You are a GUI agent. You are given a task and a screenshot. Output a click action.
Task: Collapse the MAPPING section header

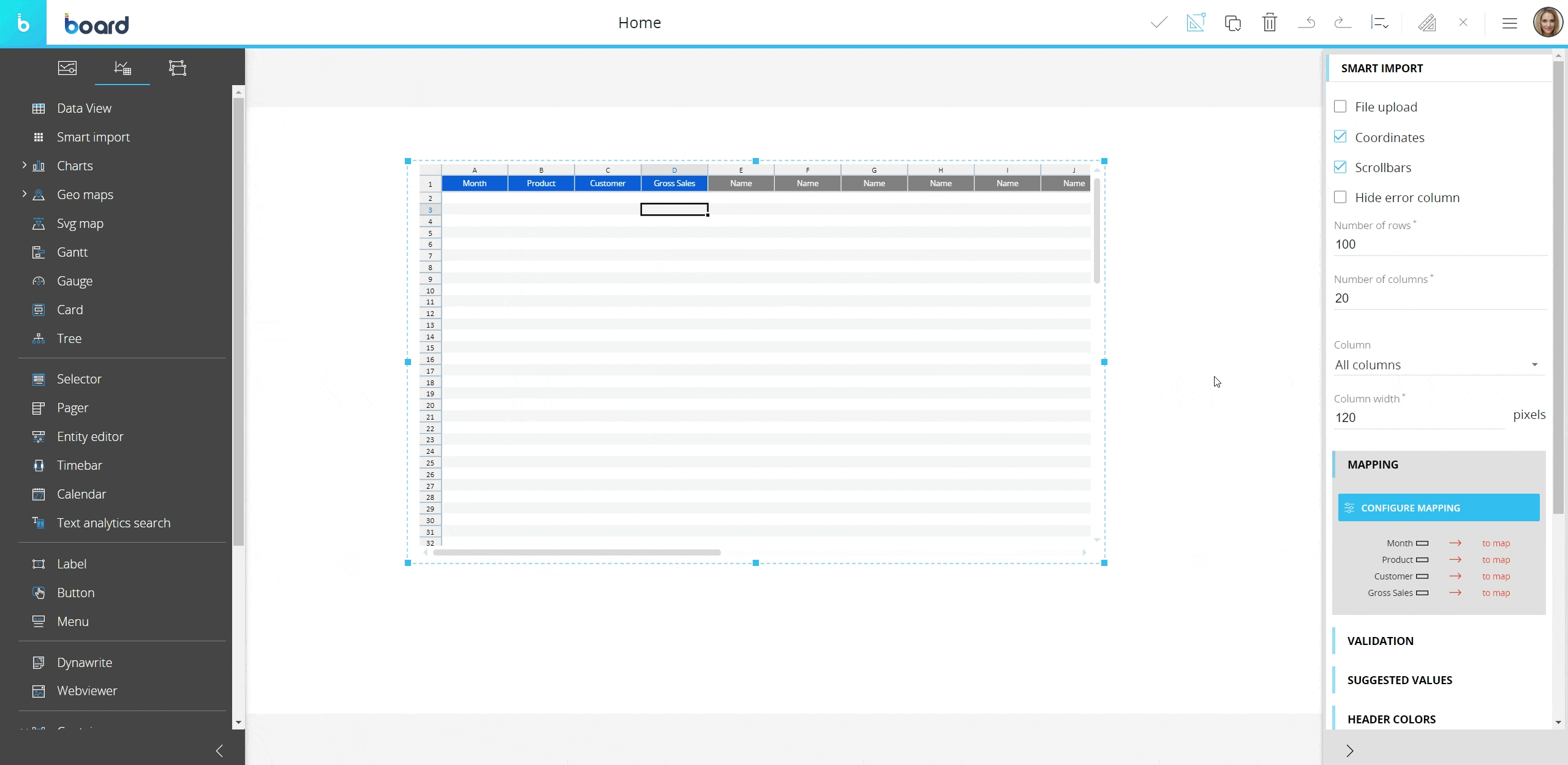pyautogui.click(x=1439, y=464)
